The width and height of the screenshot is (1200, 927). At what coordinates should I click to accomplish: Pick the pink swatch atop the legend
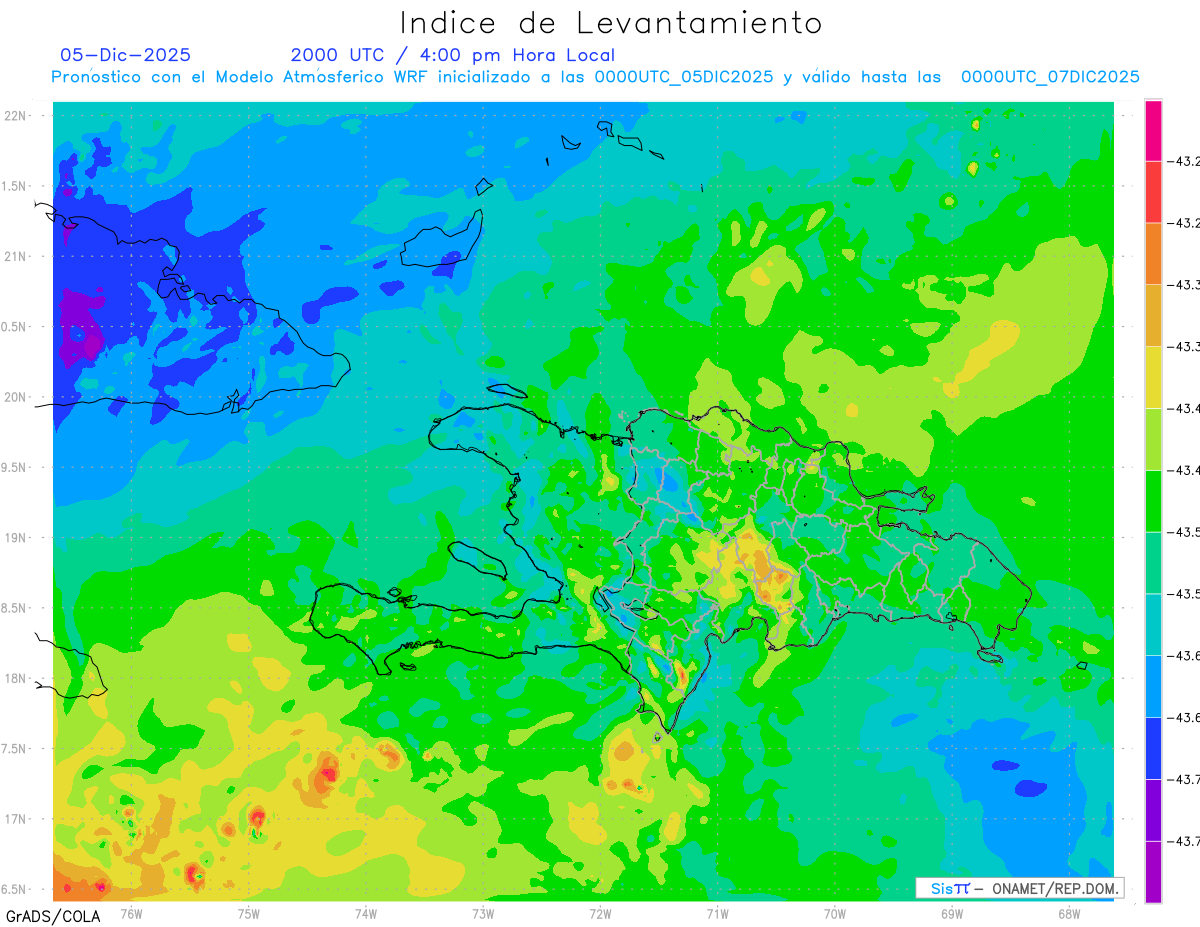coord(1153,131)
